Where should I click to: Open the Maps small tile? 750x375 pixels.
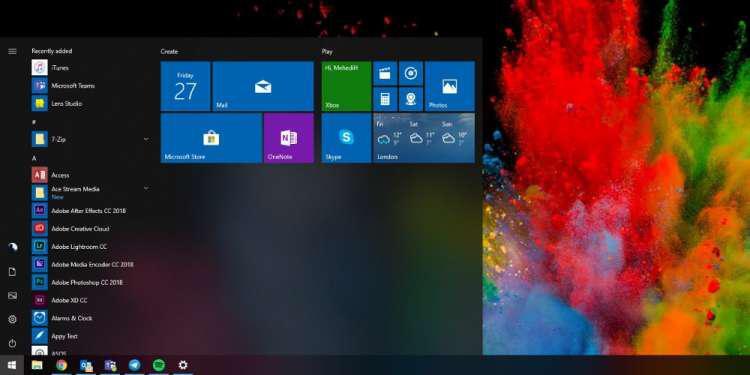pyautogui.click(x=411, y=99)
